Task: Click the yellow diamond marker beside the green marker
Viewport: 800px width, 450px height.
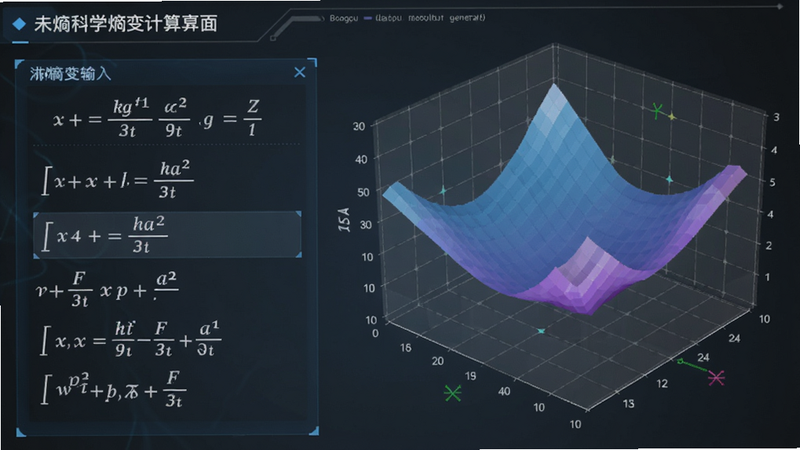Action: [x=672, y=117]
